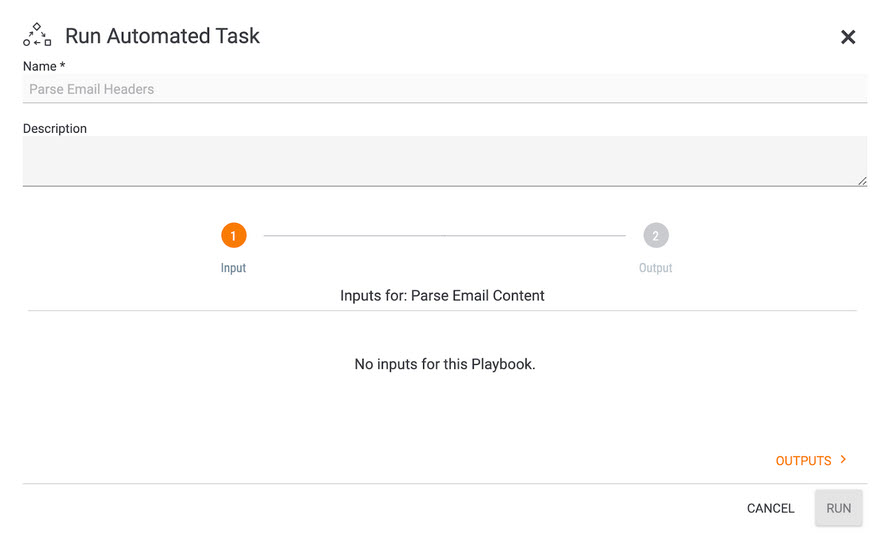
Task: Click the Name field label
Action: [40, 66]
